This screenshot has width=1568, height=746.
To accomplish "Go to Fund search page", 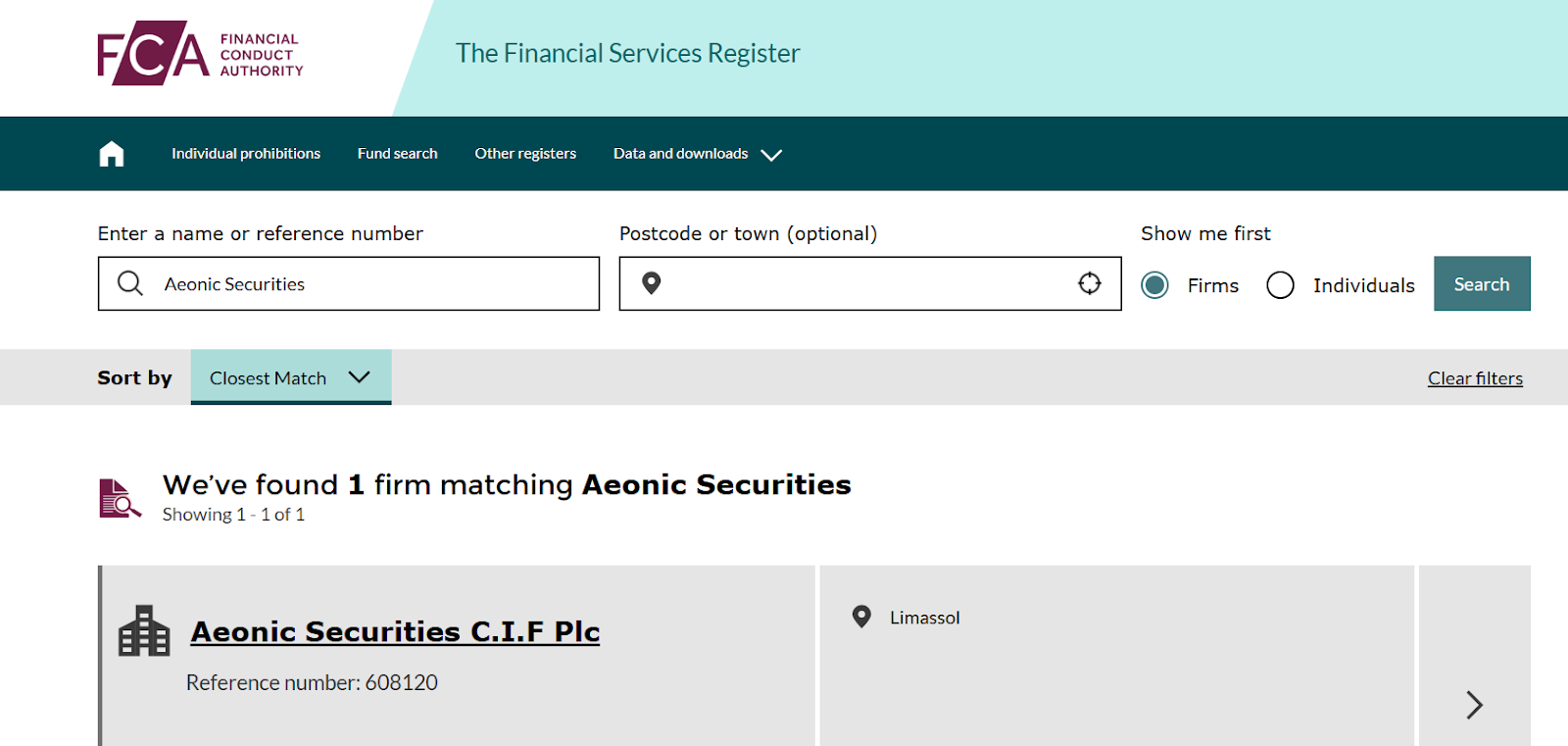I will 397,154.
